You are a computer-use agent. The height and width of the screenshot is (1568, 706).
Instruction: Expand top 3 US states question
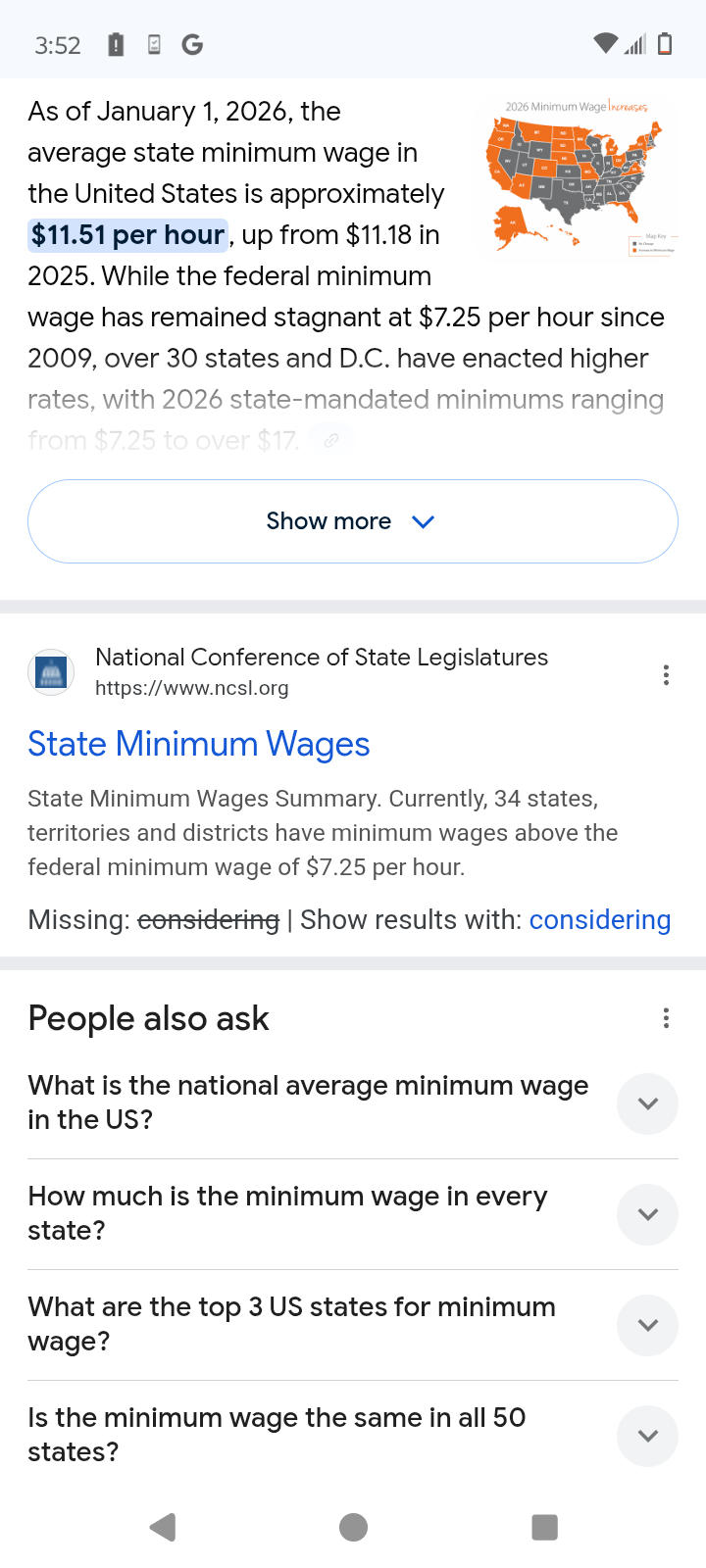click(647, 1325)
